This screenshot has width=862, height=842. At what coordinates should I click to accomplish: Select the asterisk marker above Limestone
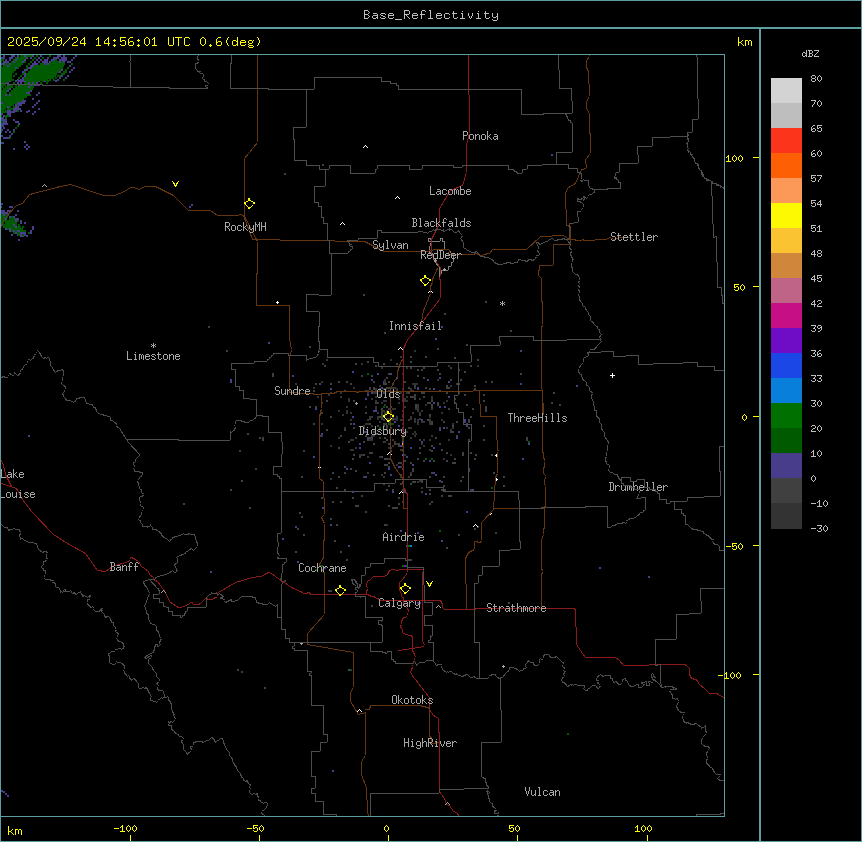coord(153,345)
